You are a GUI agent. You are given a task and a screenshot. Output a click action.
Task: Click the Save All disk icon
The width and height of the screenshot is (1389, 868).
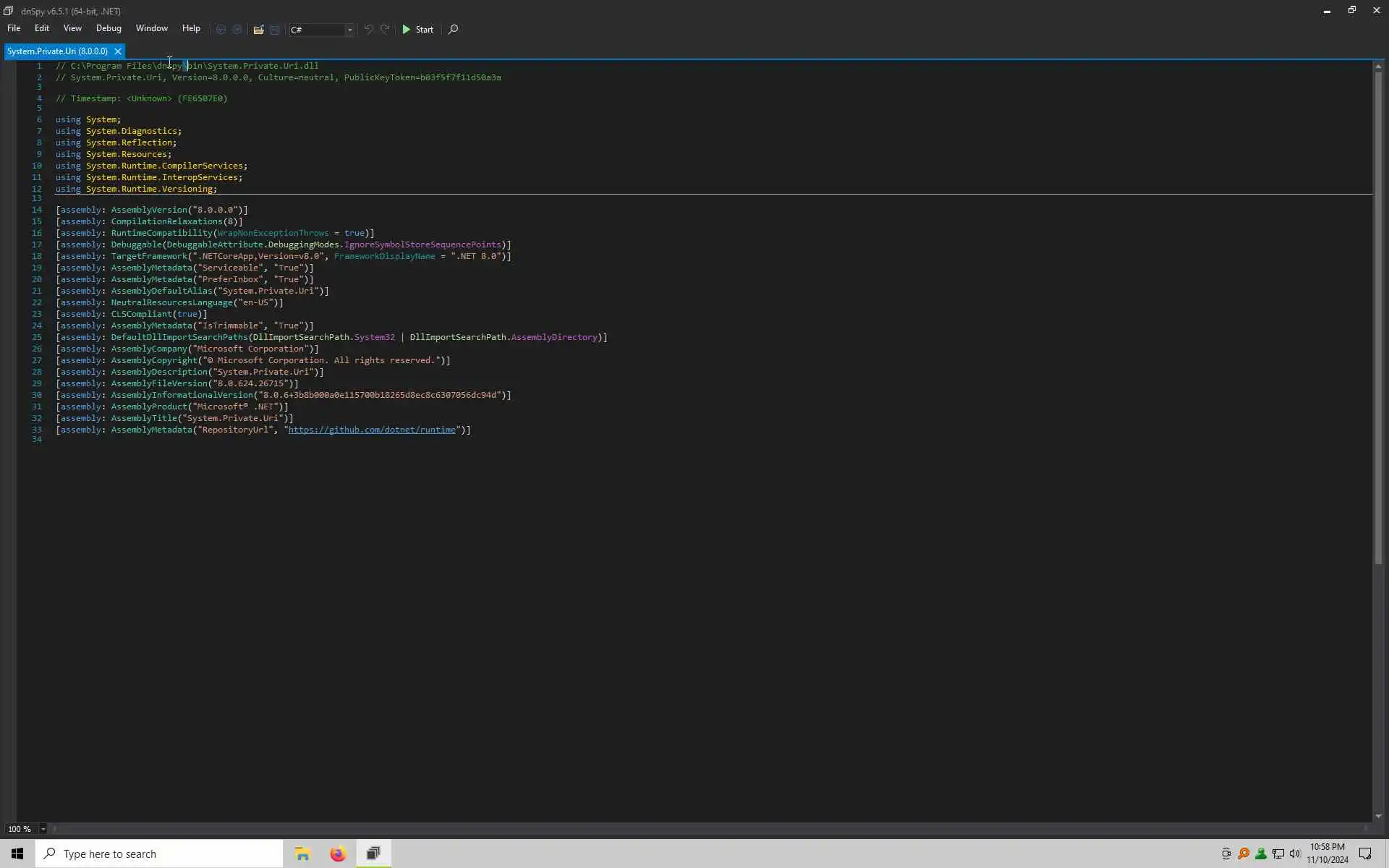tap(274, 30)
